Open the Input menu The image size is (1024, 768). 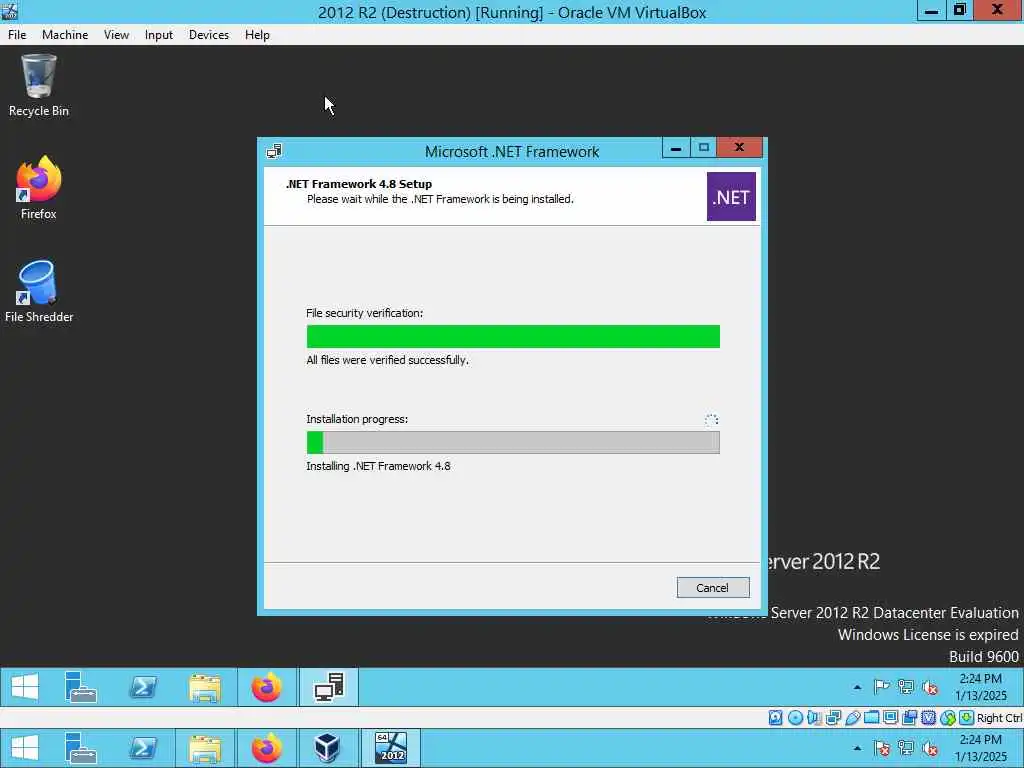tap(159, 35)
